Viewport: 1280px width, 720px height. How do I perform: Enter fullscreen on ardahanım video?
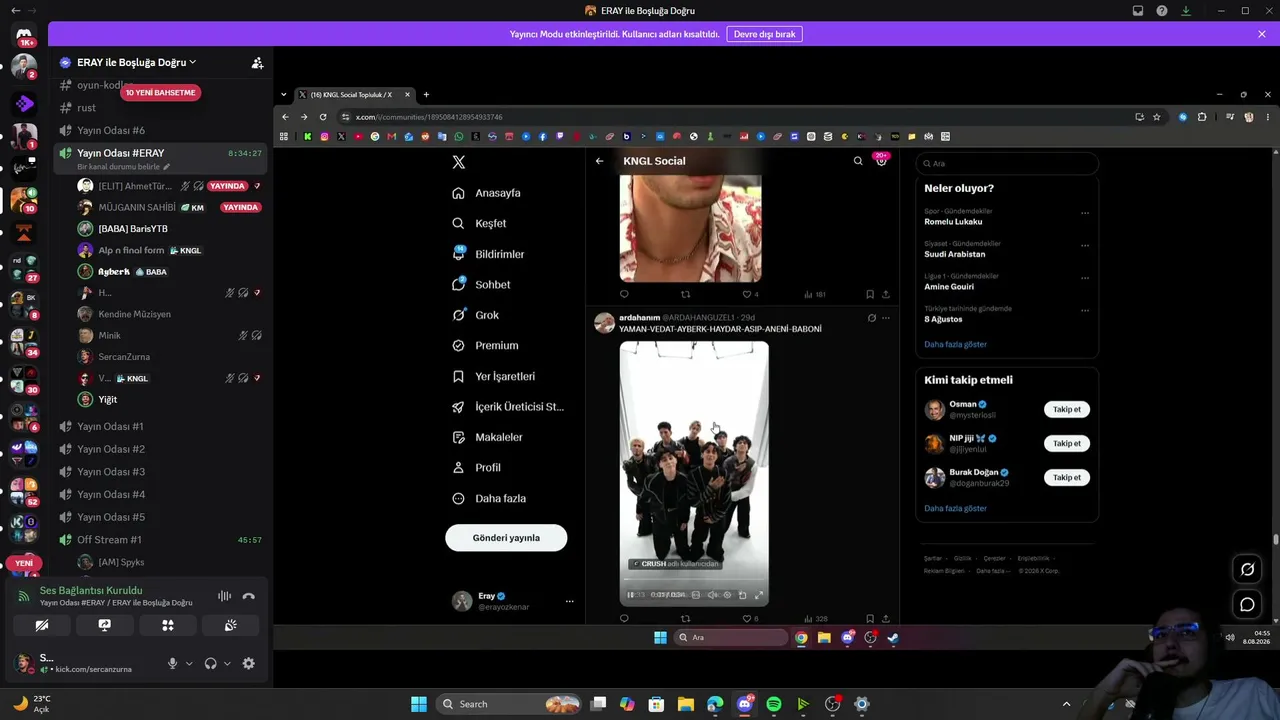[759, 595]
